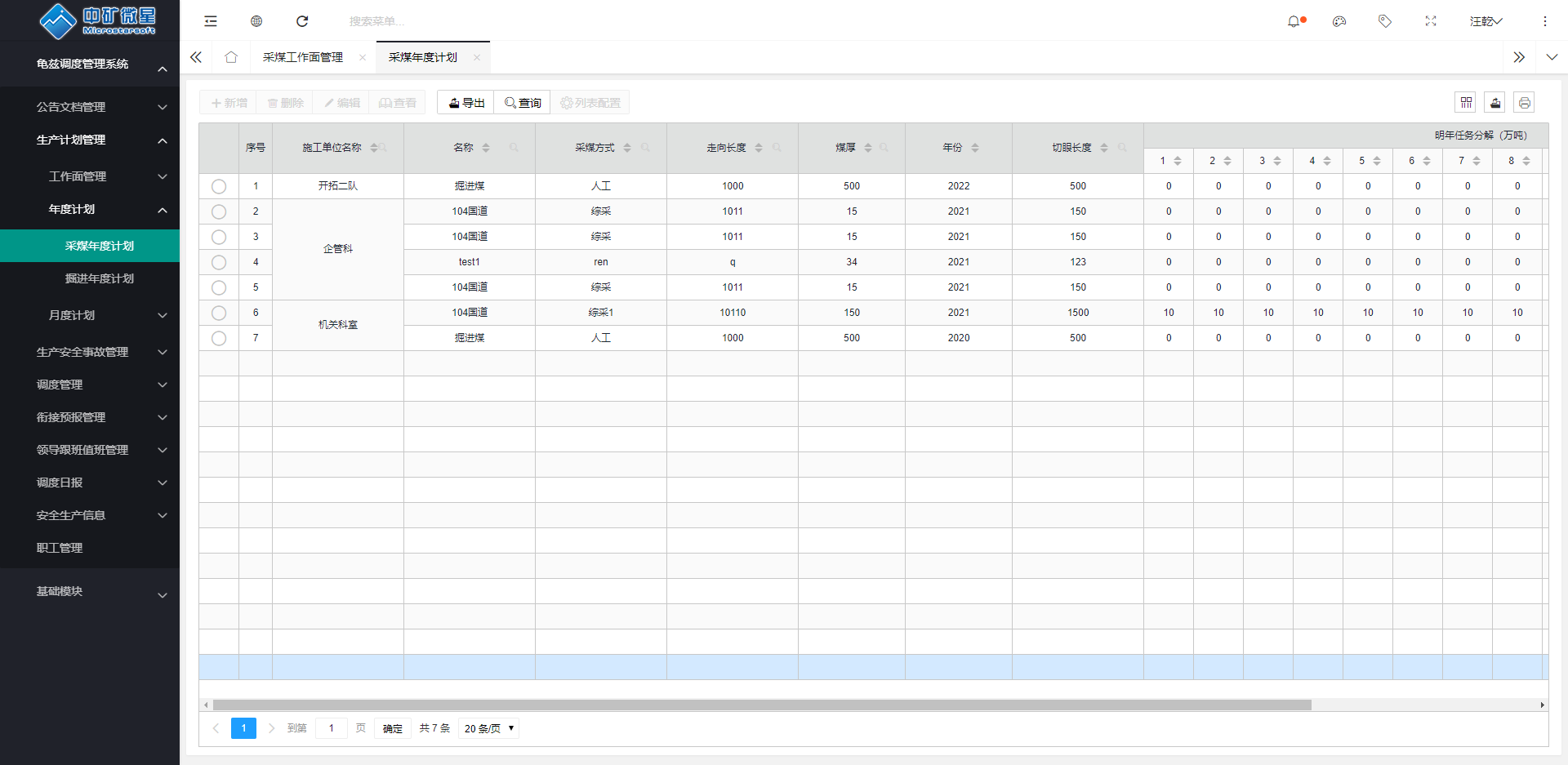The height and width of the screenshot is (765, 1568).
Task: Click search icon in 切眼长度 column
Action: click(x=1122, y=148)
